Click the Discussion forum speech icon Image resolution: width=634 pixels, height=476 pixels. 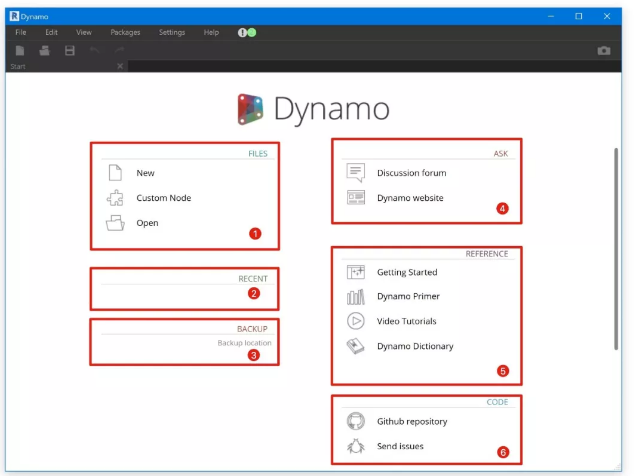point(356,173)
